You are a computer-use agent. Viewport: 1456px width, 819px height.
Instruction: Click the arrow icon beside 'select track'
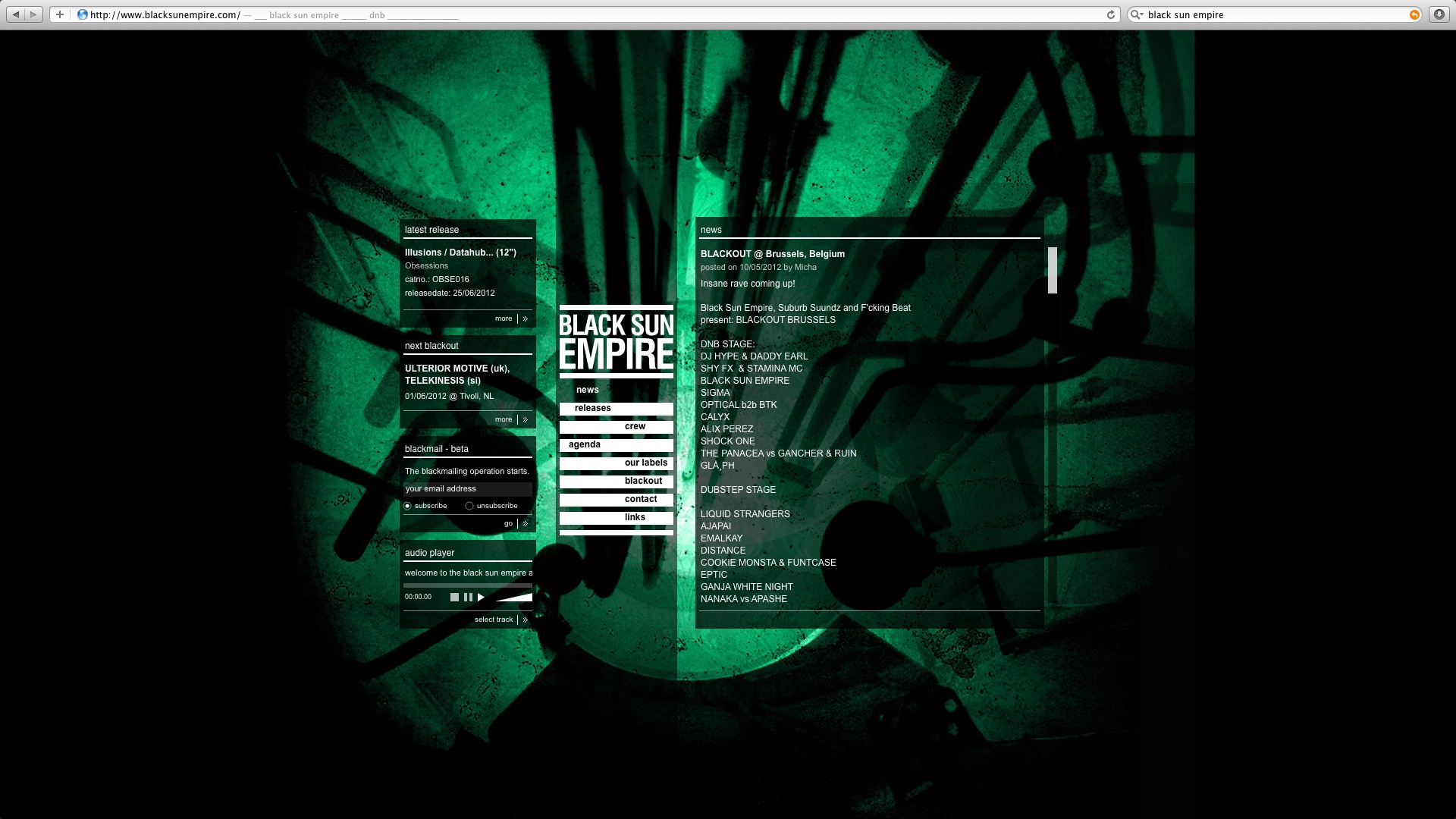(525, 620)
